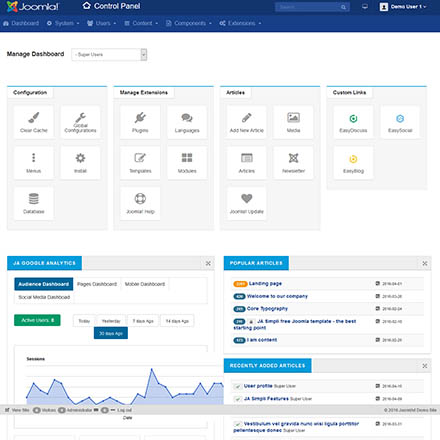Image resolution: width=440 pixels, height=440 pixels.
Task: Switch to Pages Dashboard tab
Action: coord(97,284)
